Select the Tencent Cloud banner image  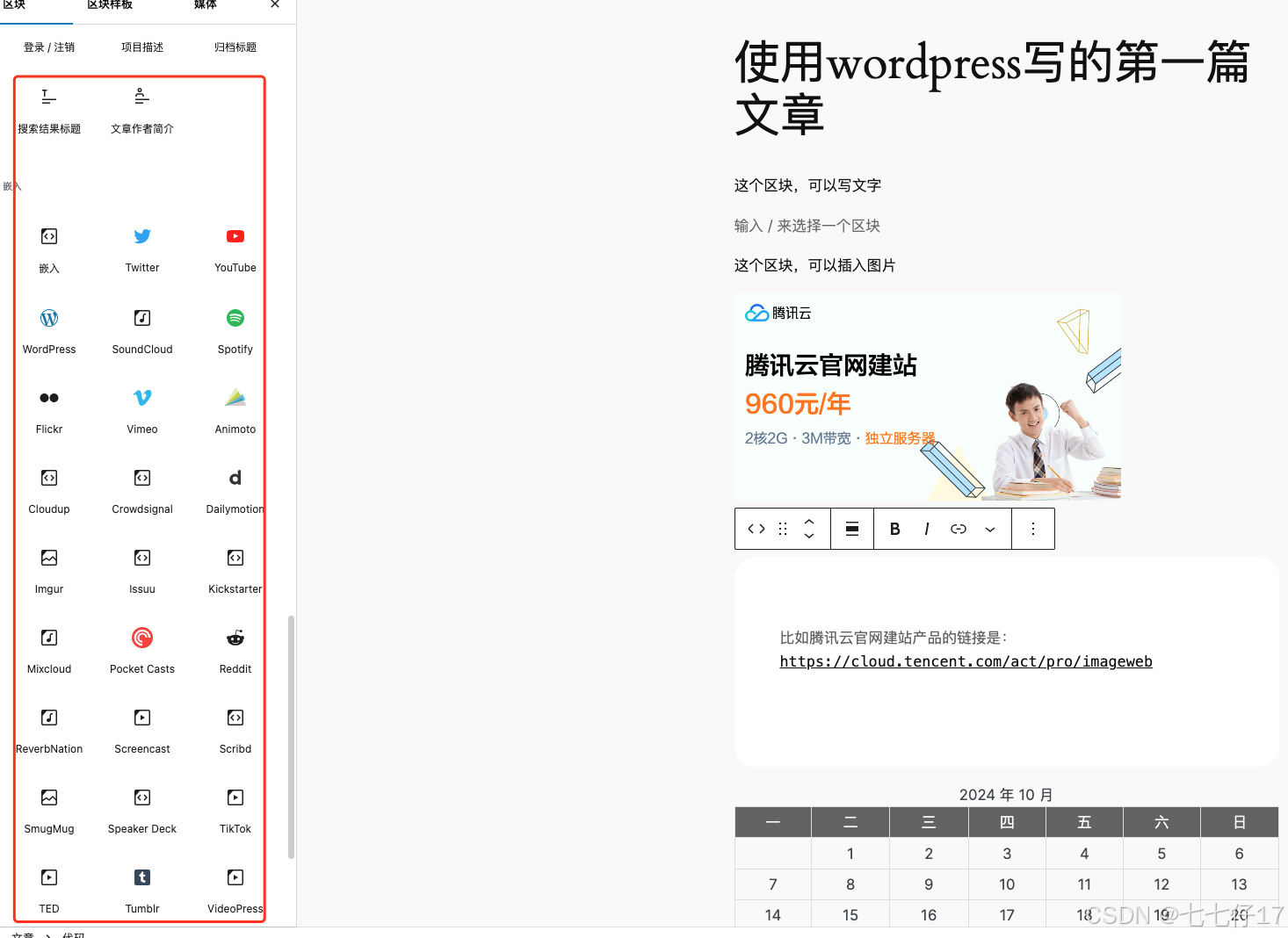tap(928, 397)
